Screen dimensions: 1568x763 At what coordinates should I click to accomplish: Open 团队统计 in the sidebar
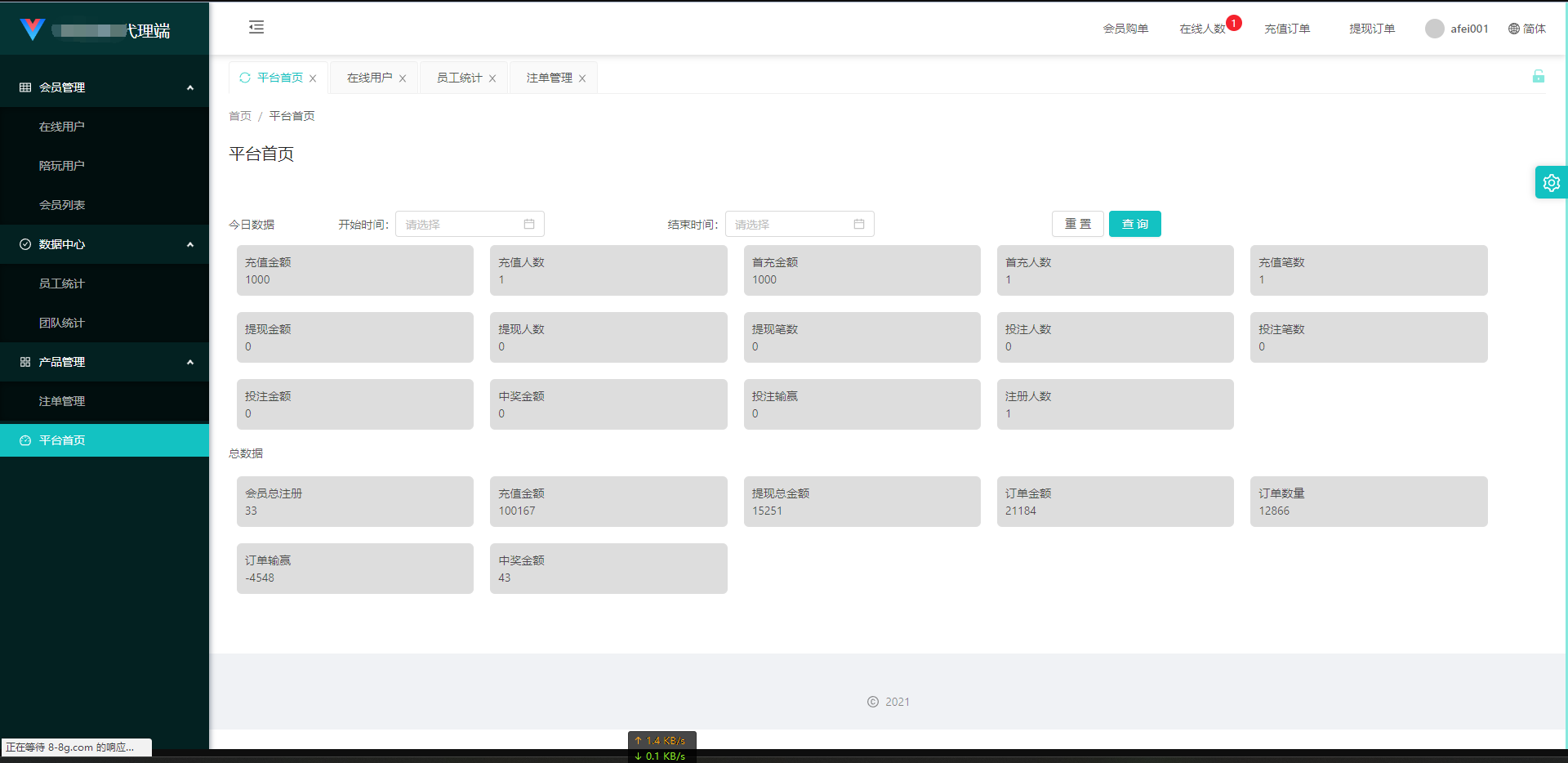tap(62, 323)
